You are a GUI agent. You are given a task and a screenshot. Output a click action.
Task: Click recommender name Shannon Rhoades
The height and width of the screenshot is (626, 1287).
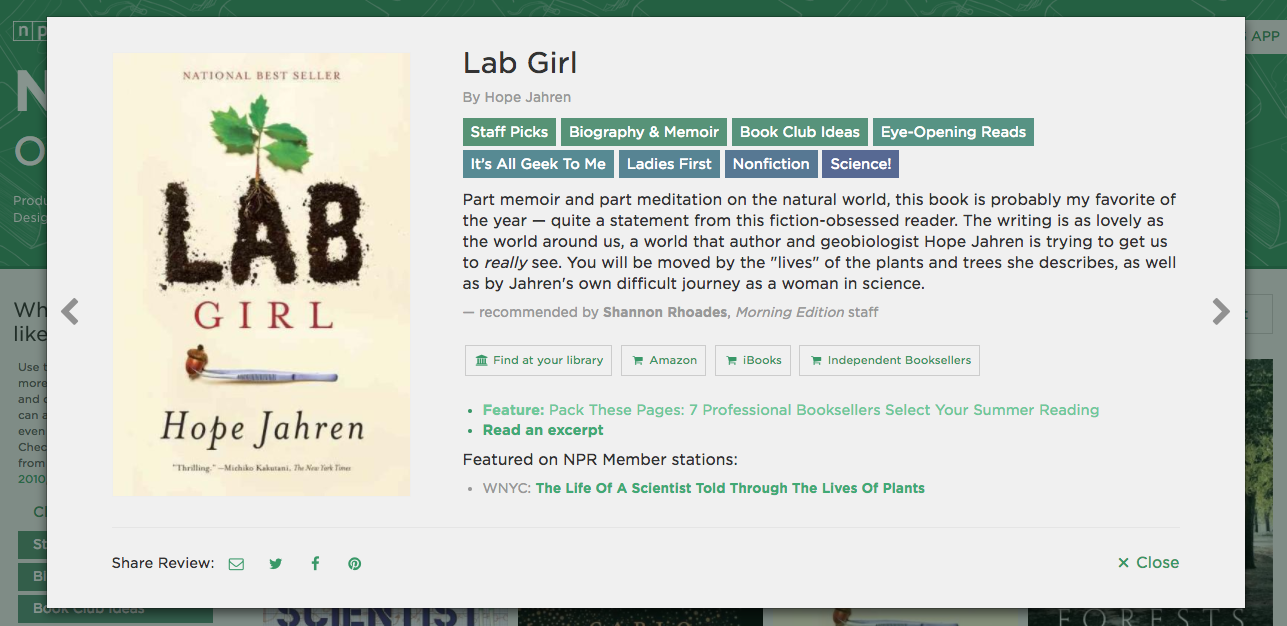coord(666,312)
